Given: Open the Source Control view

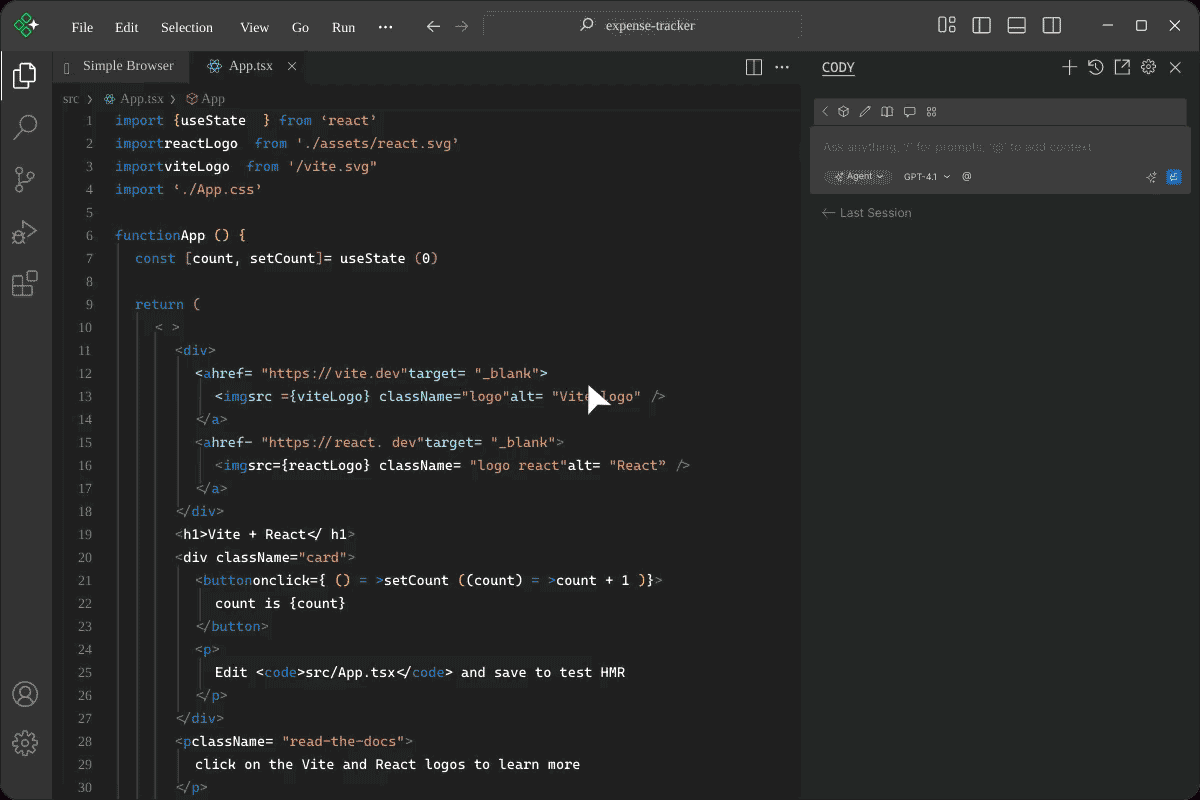Looking at the screenshot, I should click(25, 180).
